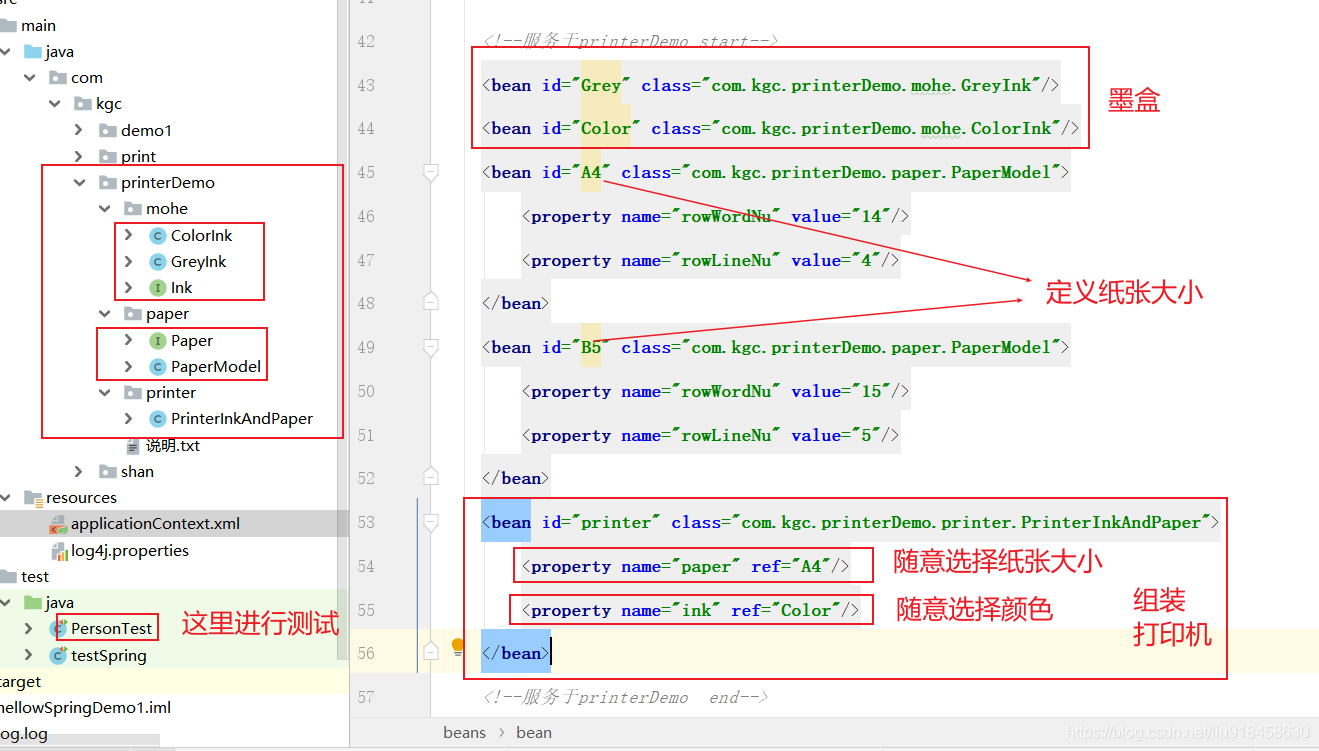
Task: Click line number 43 in gutter
Action: [365, 85]
